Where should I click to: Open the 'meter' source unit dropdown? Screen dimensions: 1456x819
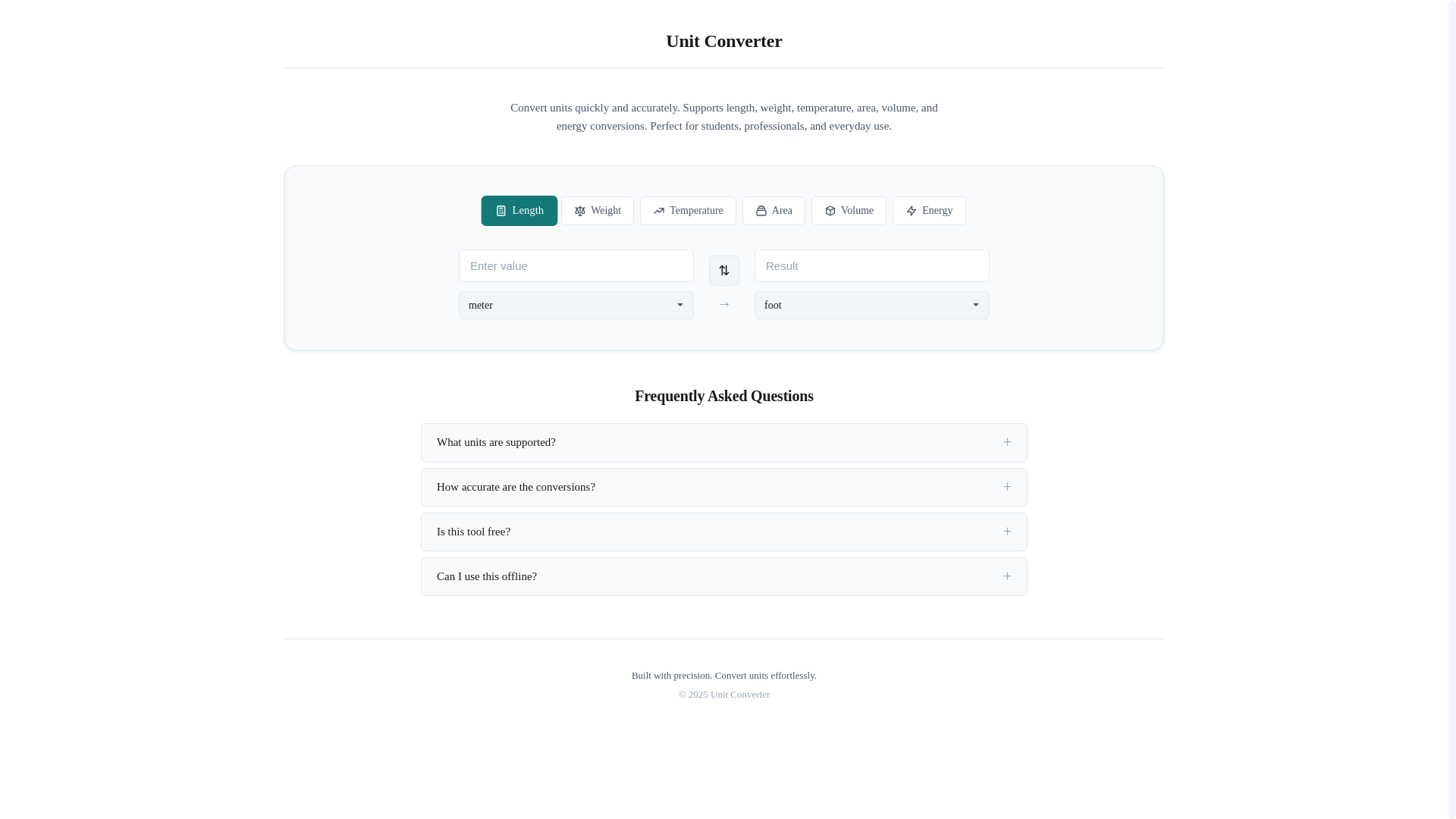coord(576,305)
